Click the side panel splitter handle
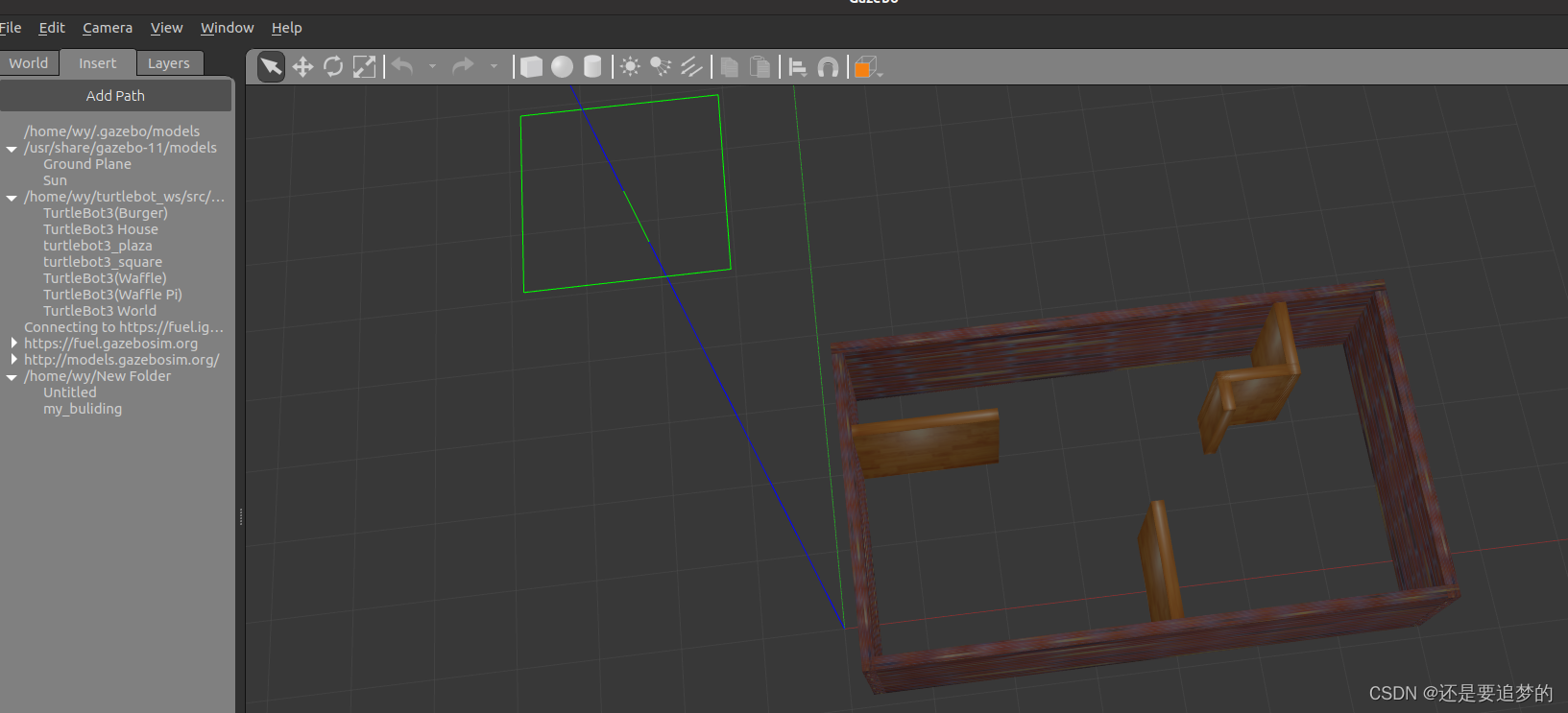This screenshot has height=713, width=1568. coord(240,516)
